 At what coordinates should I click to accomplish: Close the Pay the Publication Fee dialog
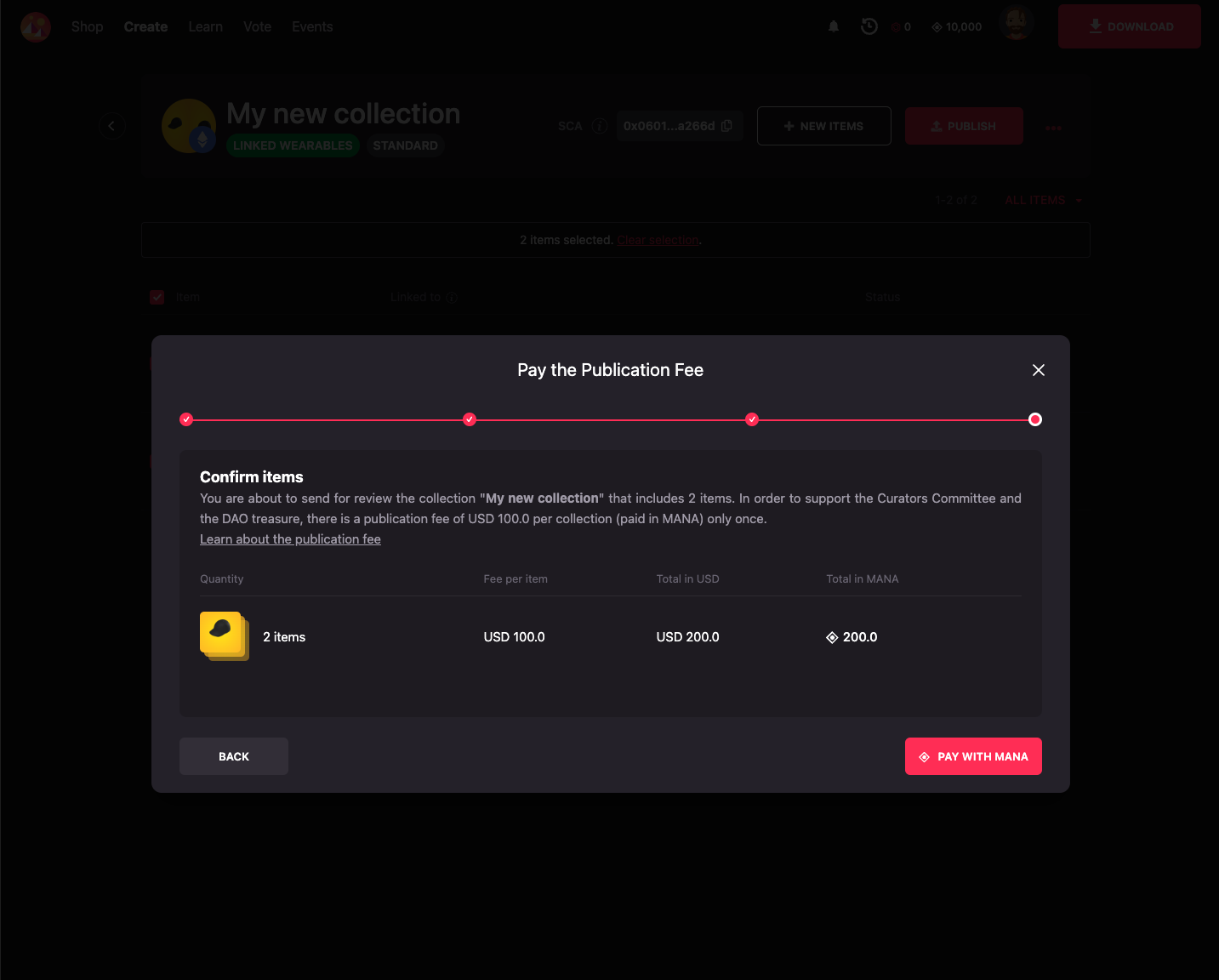[1038, 370]
